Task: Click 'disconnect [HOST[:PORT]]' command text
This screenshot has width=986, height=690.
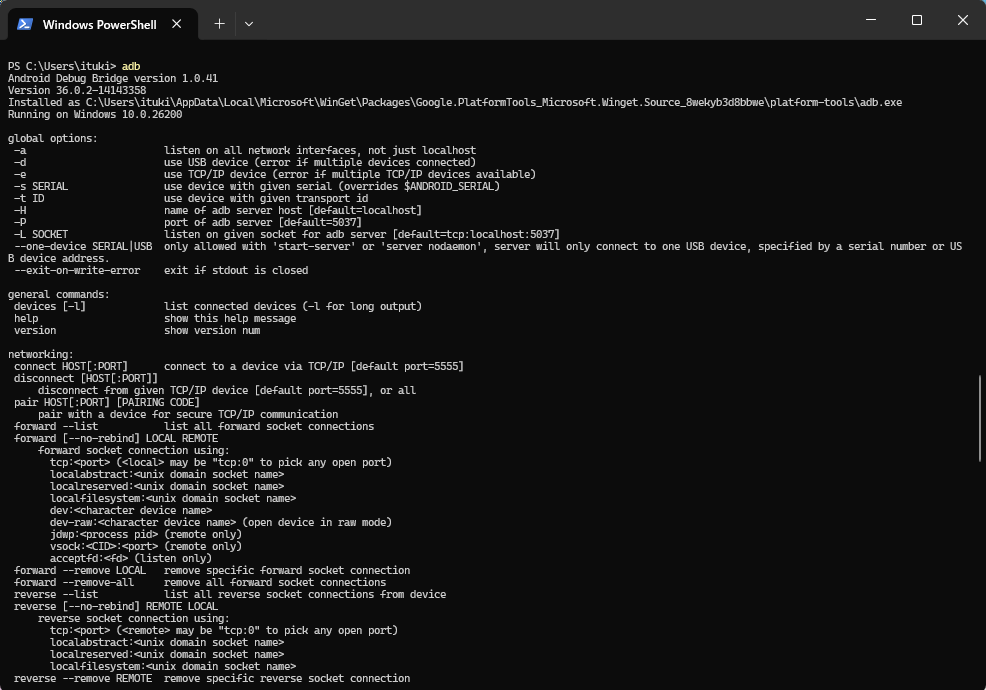Action: click(x=86, y=378)
